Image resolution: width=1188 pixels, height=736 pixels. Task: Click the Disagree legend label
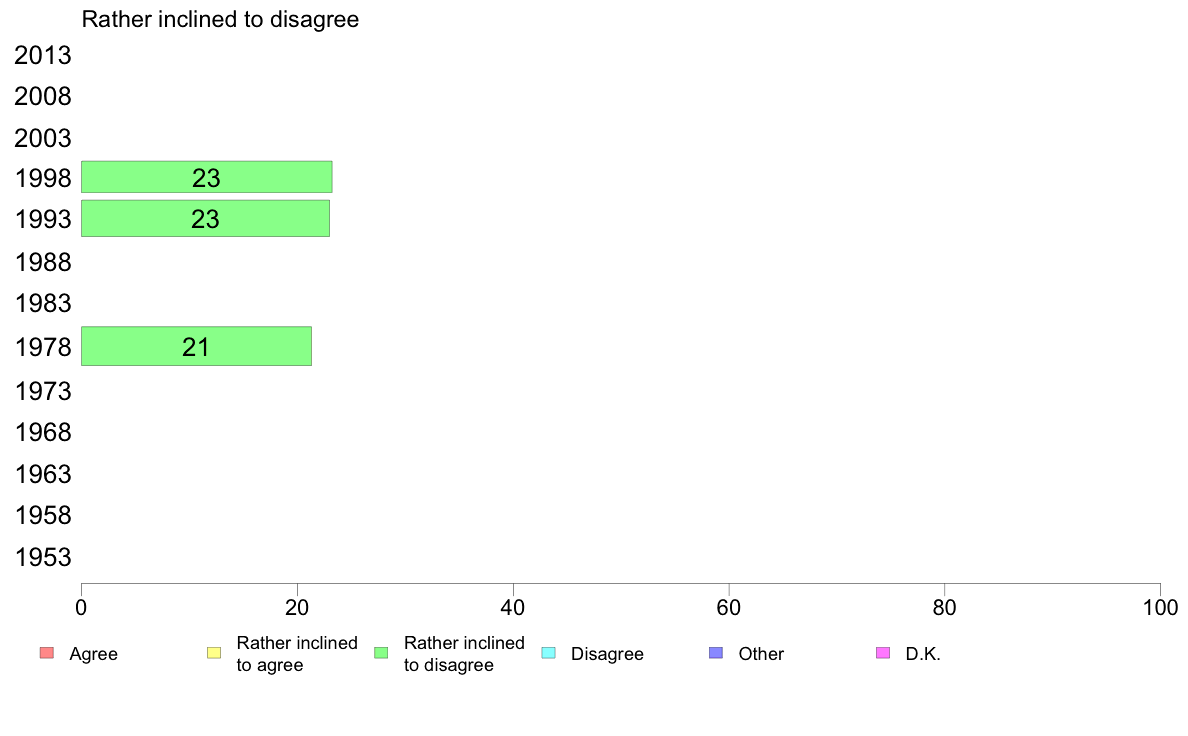tap(607, 654)
